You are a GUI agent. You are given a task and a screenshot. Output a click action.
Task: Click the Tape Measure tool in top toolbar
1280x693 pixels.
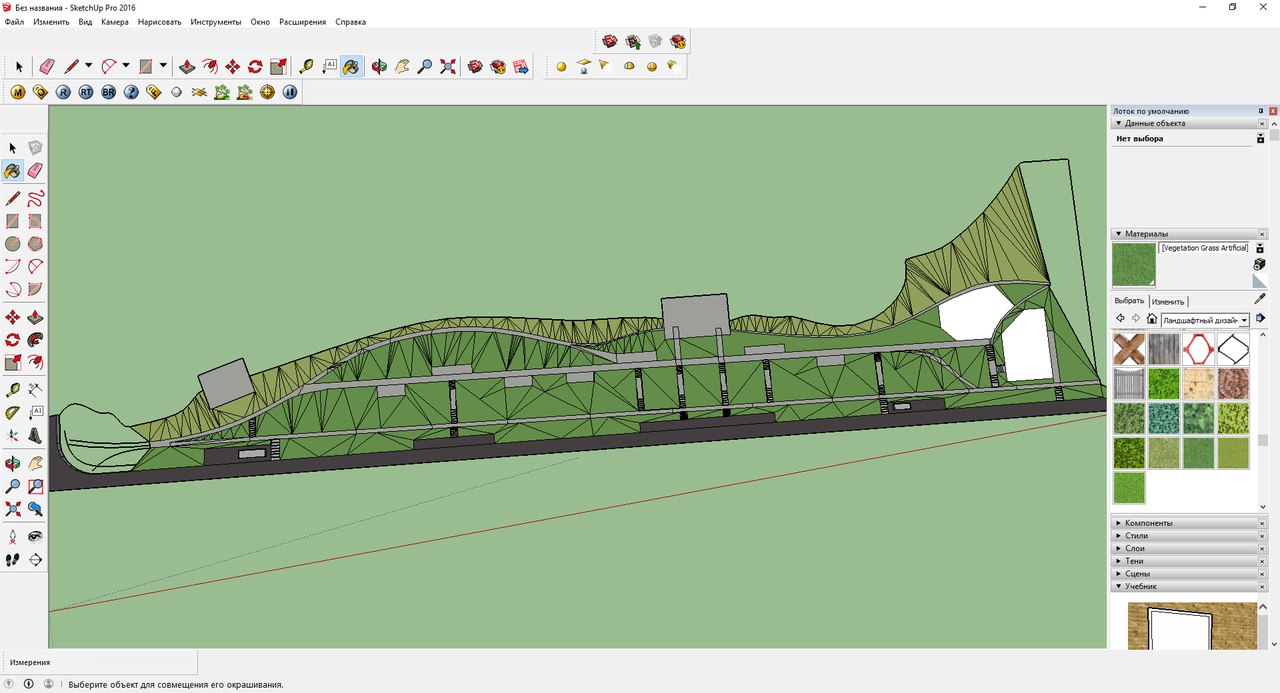click(x=306, y=67)
